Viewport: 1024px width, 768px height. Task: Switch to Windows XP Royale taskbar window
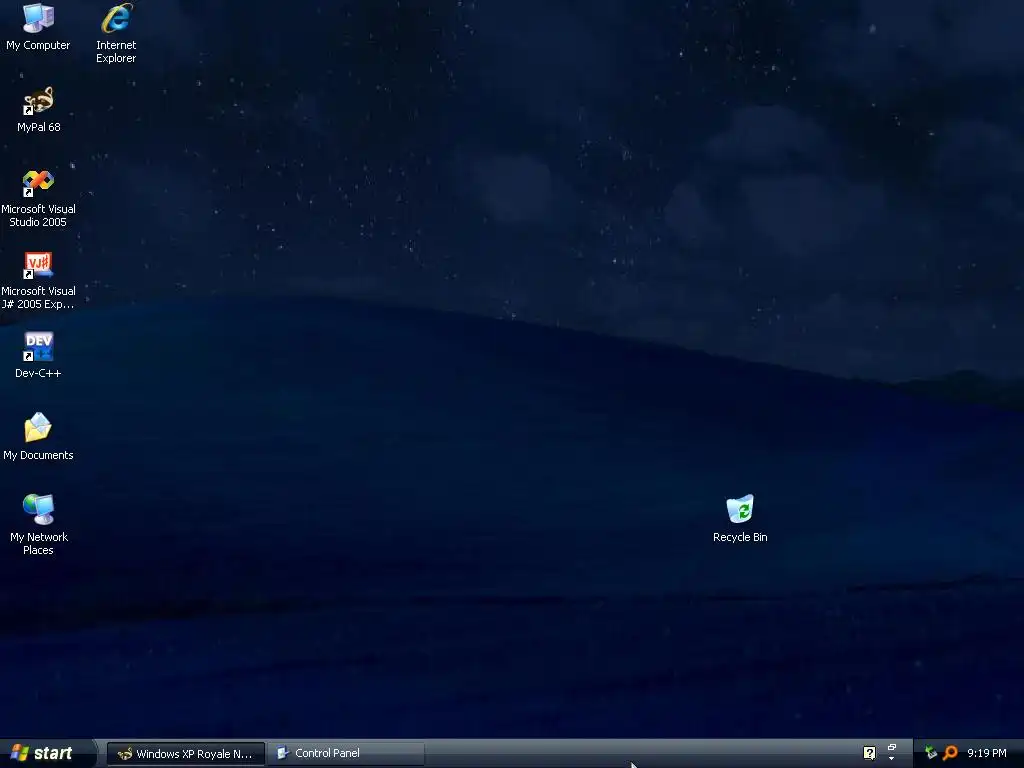185,754
